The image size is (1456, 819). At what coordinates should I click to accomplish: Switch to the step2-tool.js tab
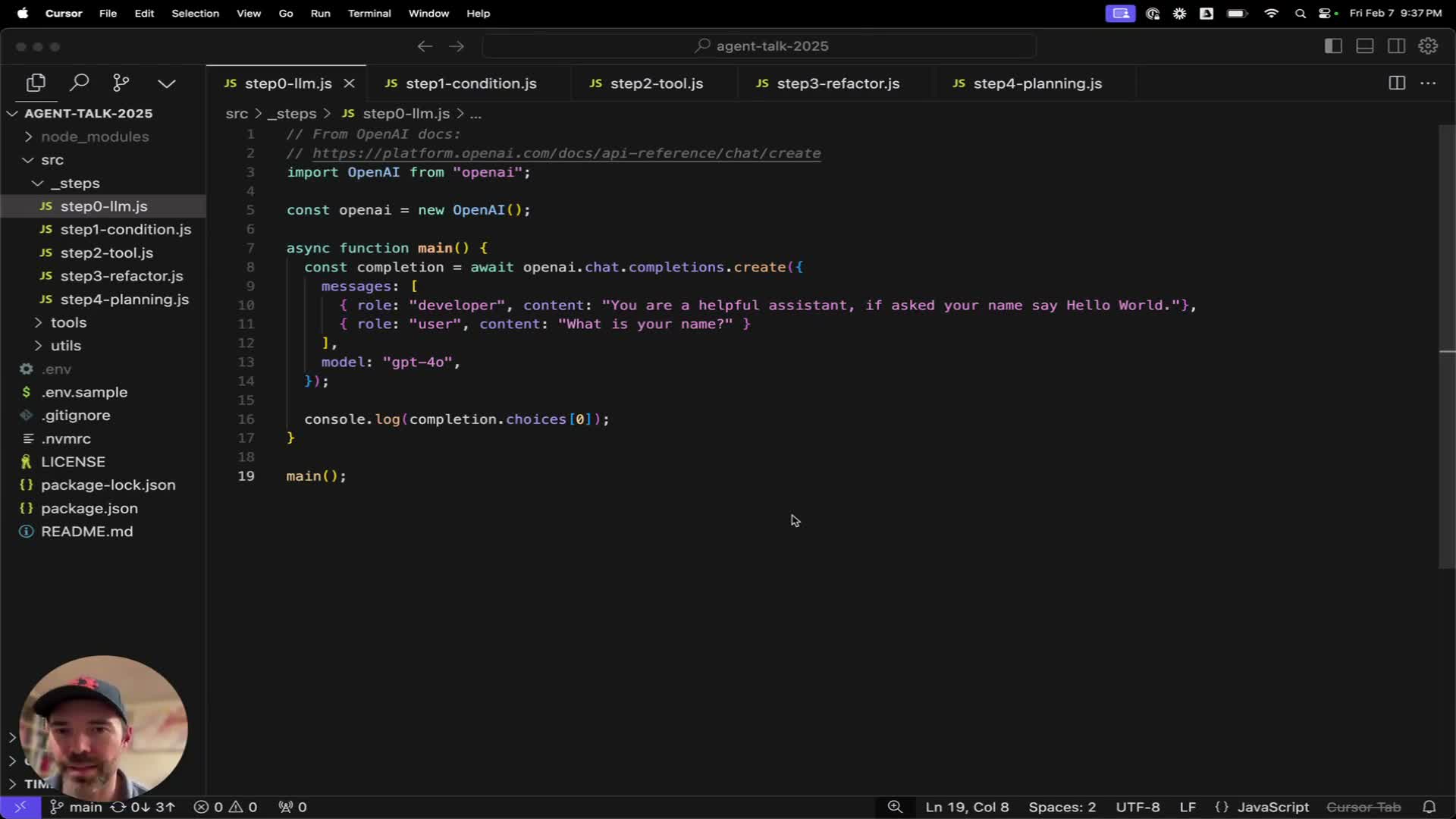(x=656, y=83)
